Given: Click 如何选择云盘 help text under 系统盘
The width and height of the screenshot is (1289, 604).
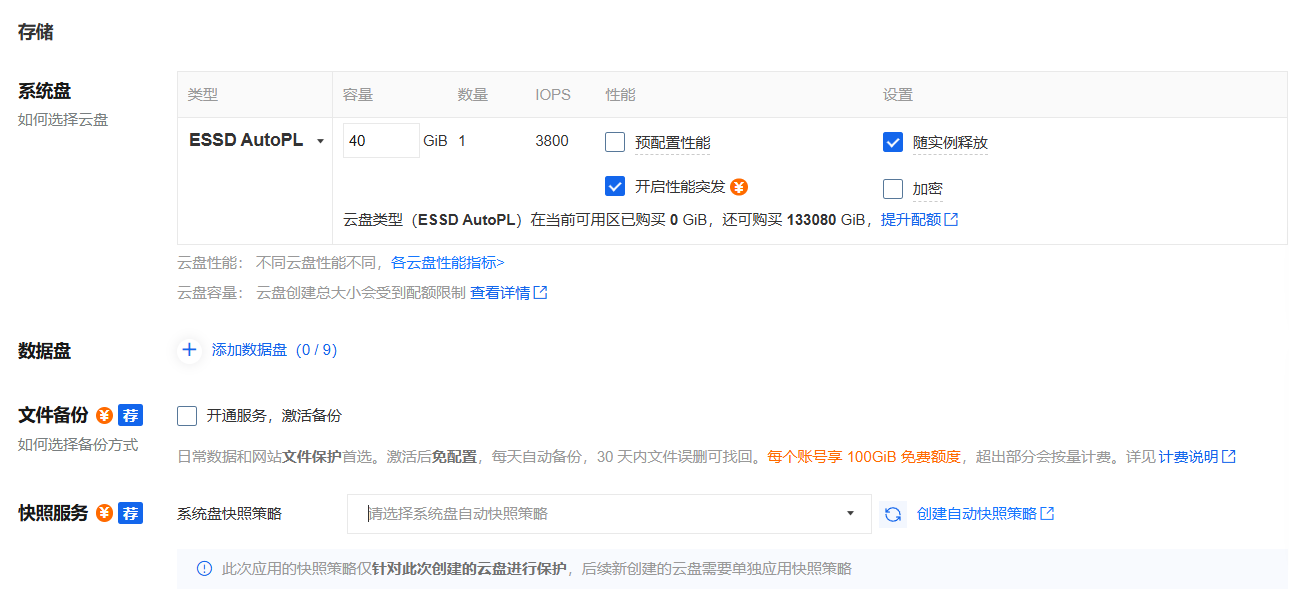Looking at the screenshot, I should 63,120.
